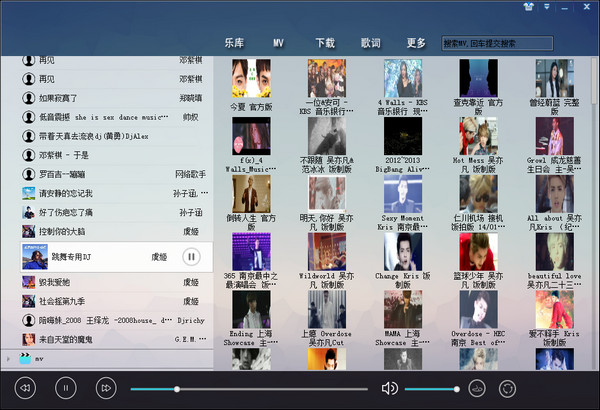The height and width of the screenshot is (410, 600).
Task: Select song 社会摇第九季
Action: (116, 301)
